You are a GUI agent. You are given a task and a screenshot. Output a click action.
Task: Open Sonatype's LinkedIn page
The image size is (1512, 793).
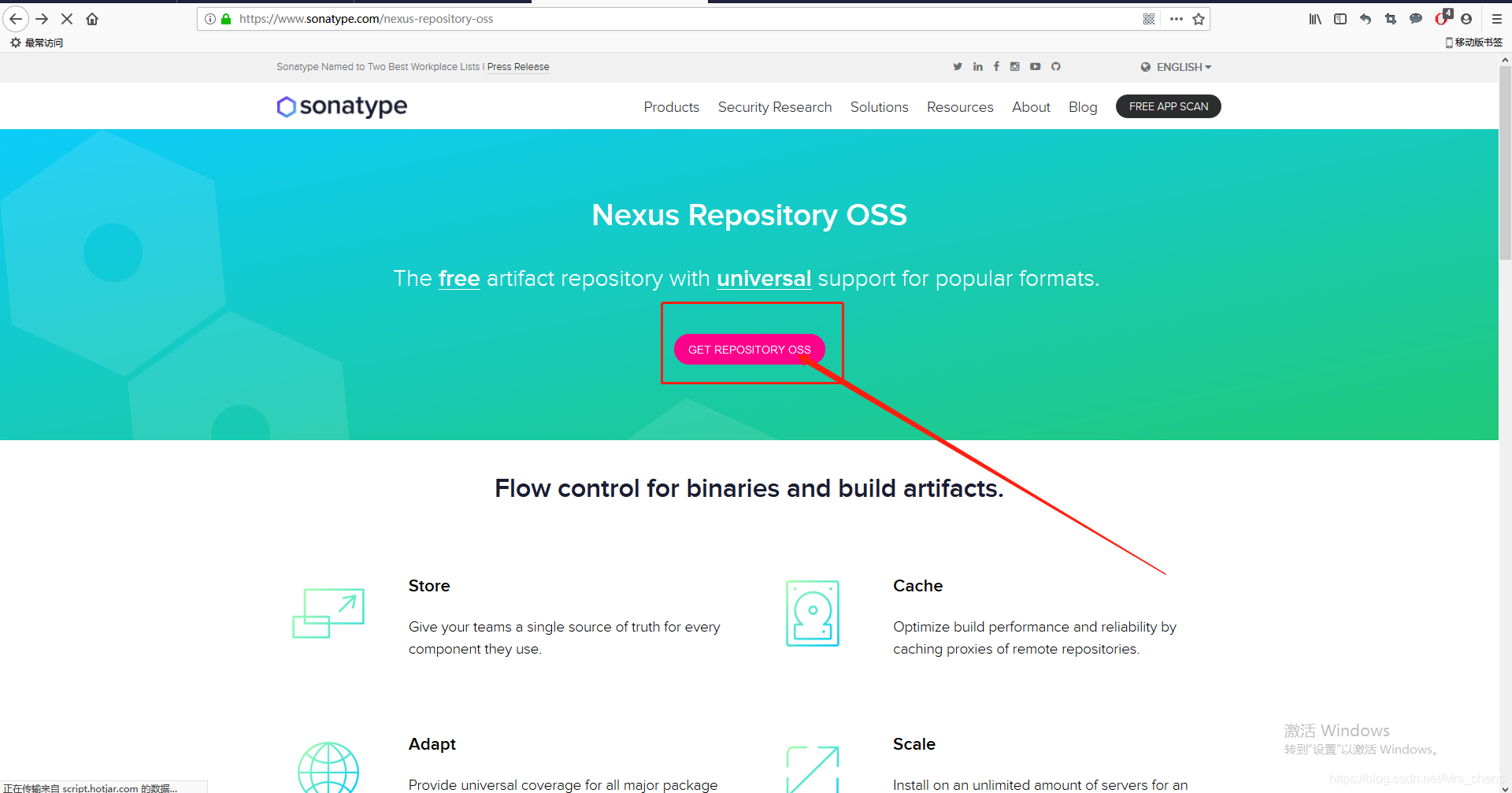[978, 67]
